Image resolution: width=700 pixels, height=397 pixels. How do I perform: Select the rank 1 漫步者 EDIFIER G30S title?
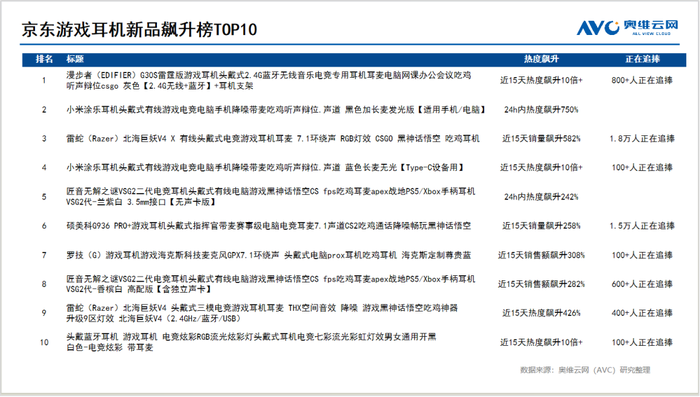pos(269,80)
